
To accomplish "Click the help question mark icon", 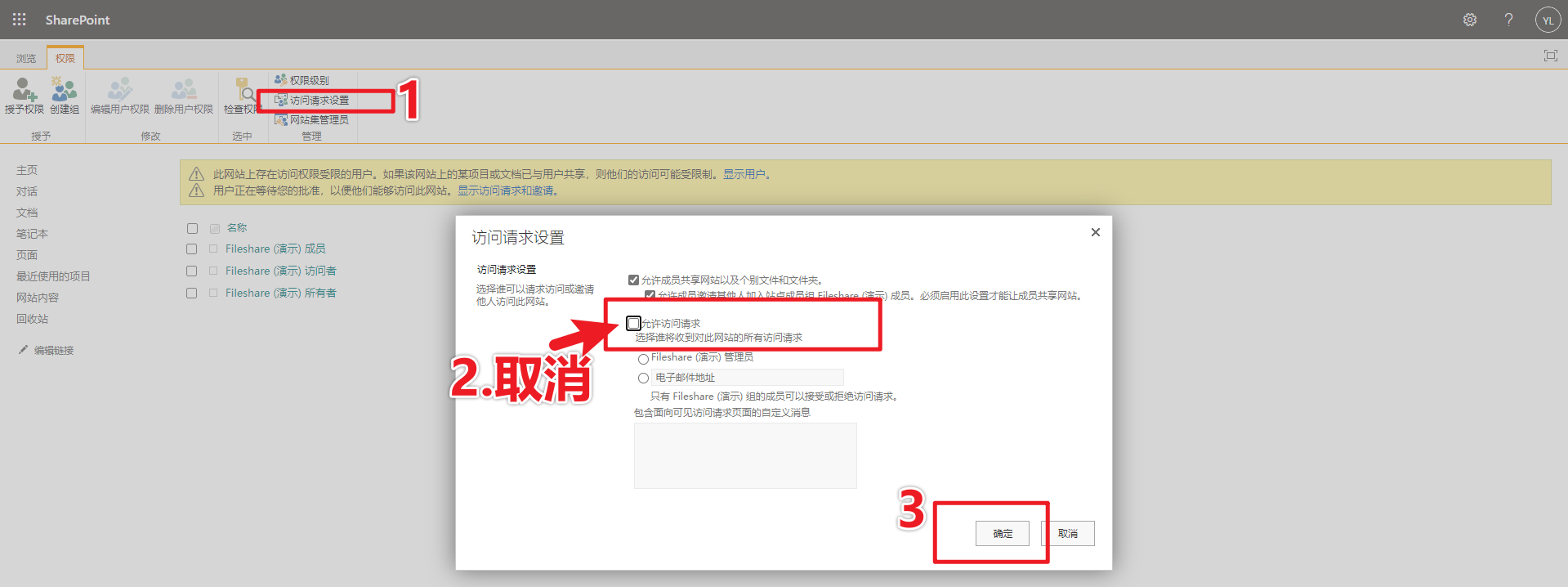I will point(1508,20).
